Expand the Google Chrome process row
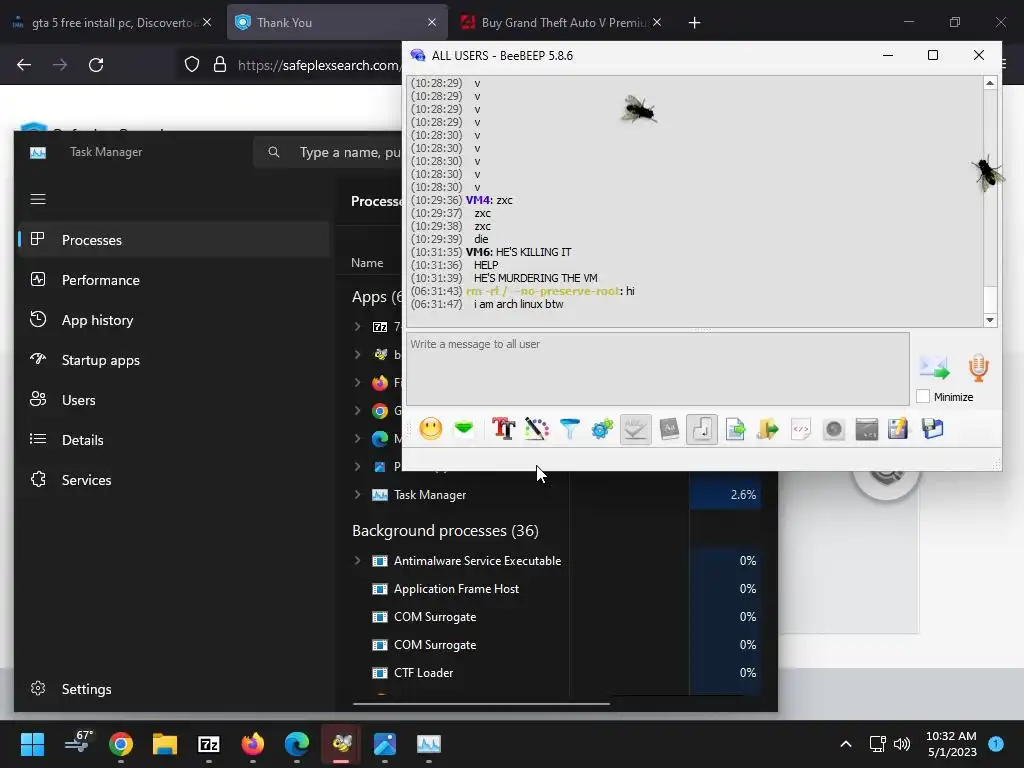This screenshot has width=1024, height=768. (357, 410)
